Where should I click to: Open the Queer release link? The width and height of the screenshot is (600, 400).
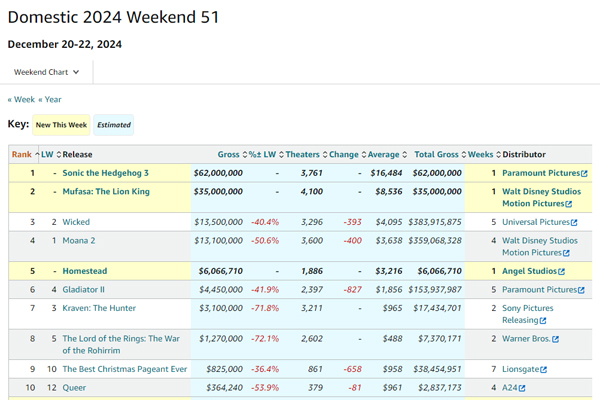[74, 388]
